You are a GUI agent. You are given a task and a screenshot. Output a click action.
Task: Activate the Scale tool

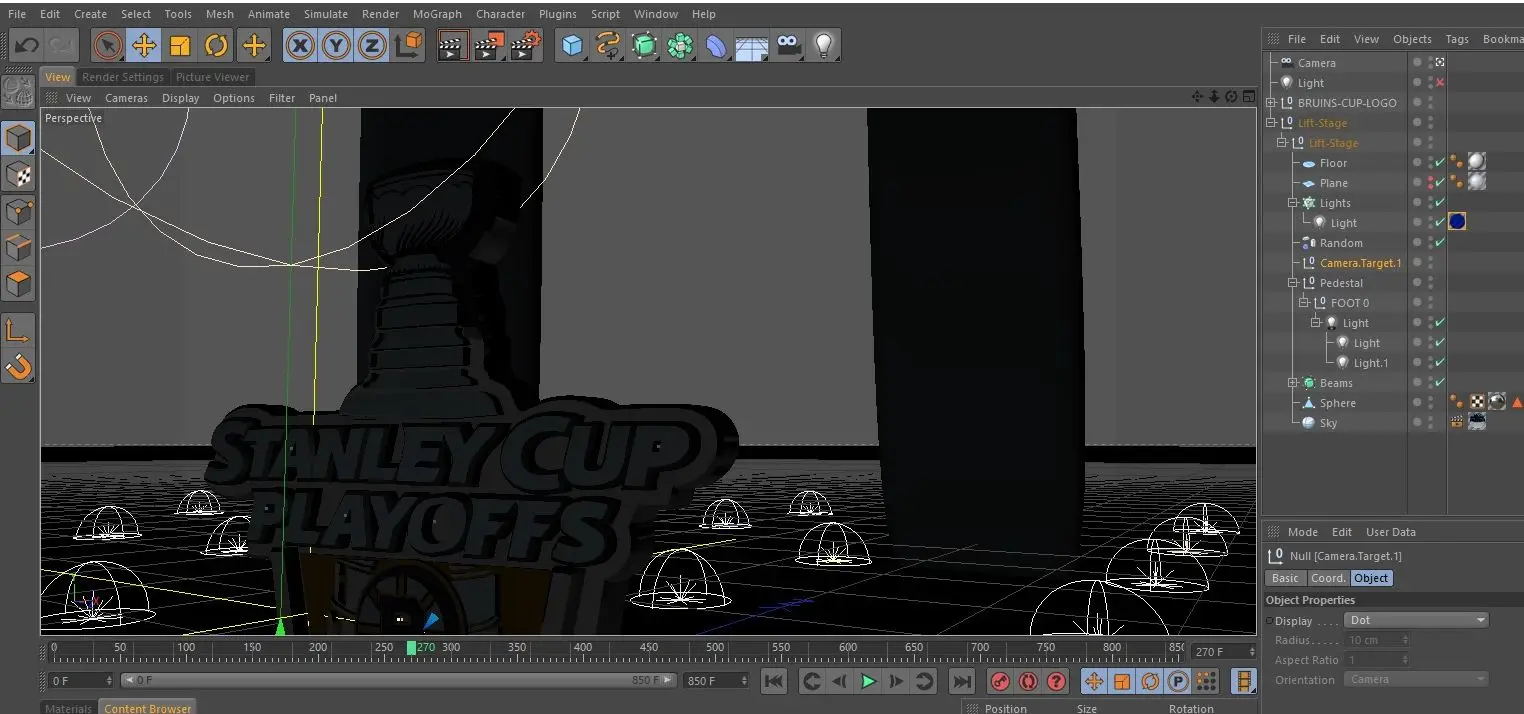tap(180, 45)
